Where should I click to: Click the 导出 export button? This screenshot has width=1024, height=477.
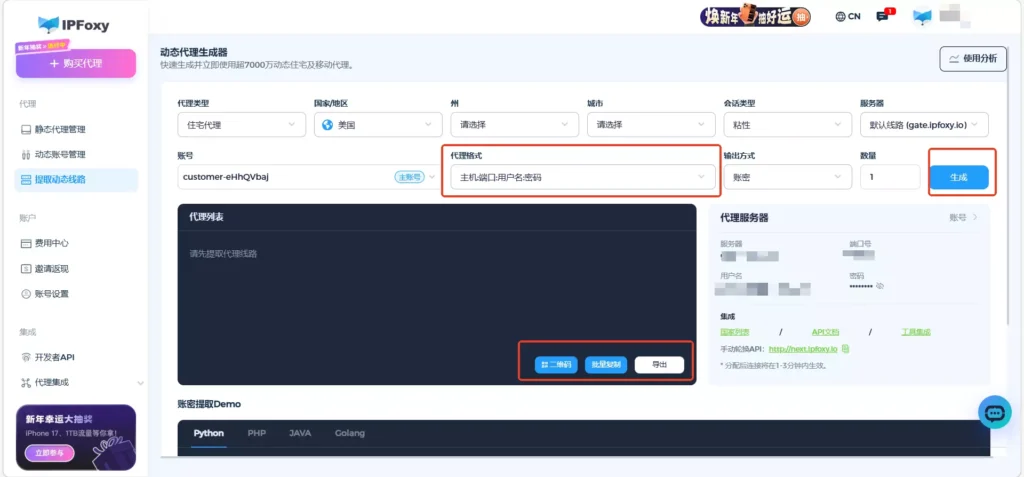(x=659, y=365)
